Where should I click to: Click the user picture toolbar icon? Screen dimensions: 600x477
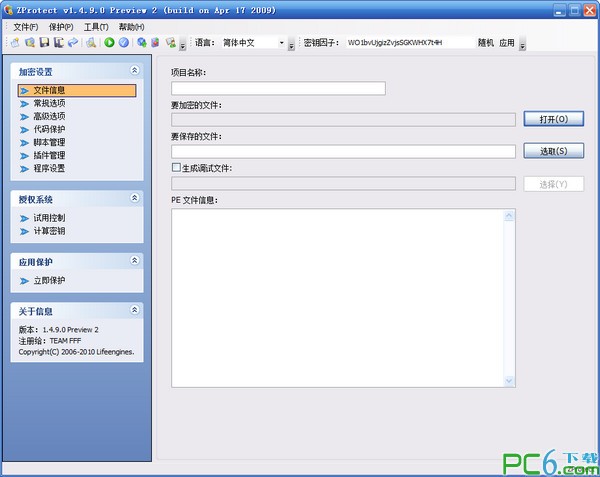pos(171,42)
